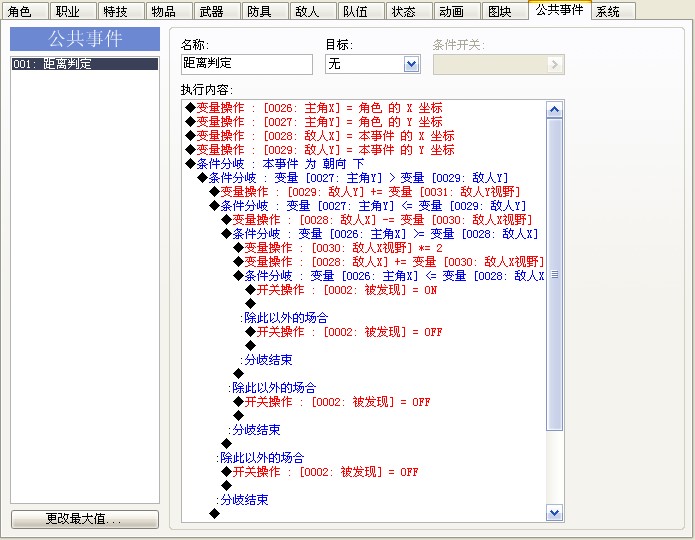This screenshot has height=540, width=695.
Task: Click the event list scrollbar thumb
Action: [x=554, y=274]
